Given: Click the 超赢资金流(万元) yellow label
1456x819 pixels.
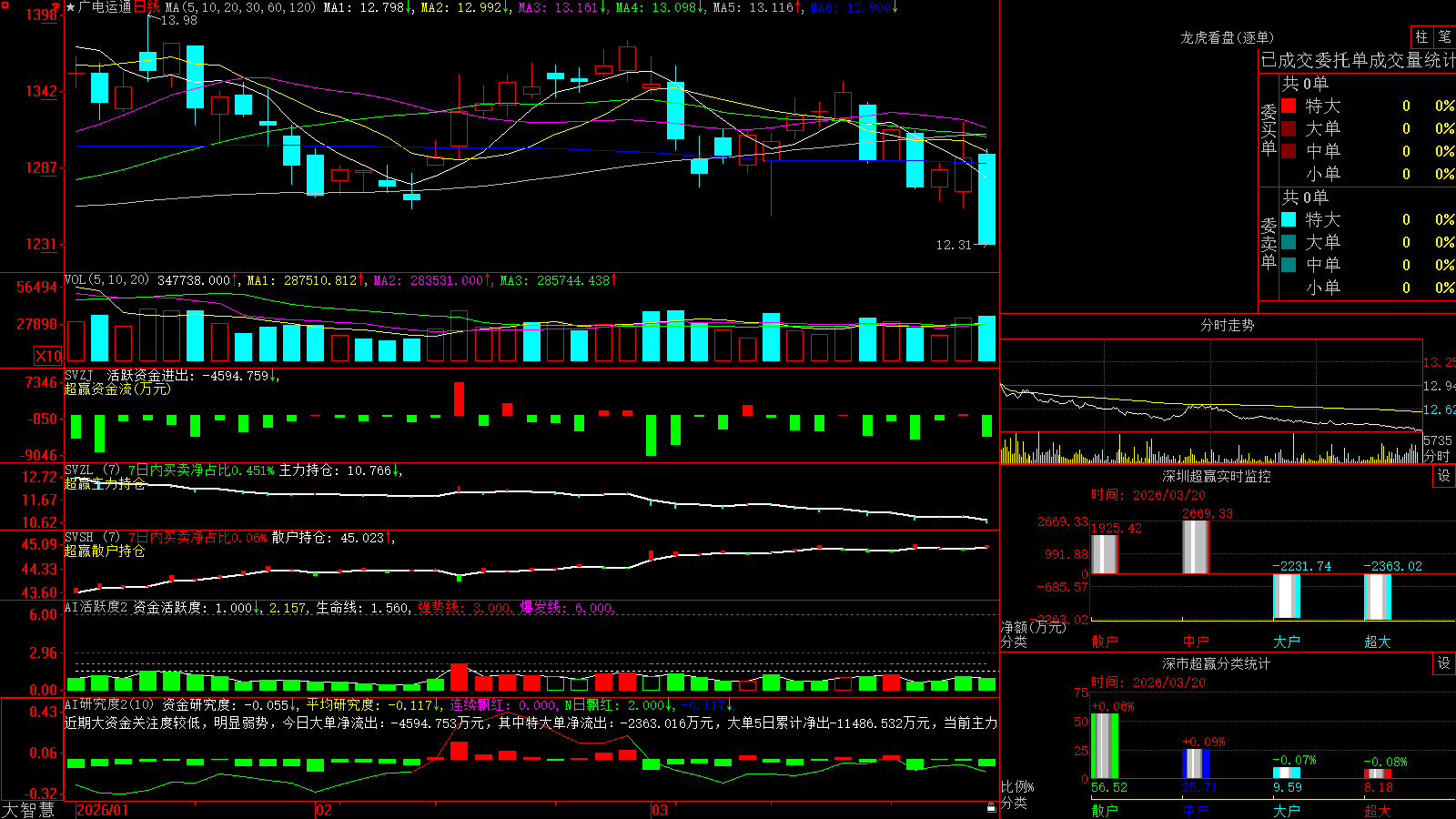Looking at the screenshot, I should point(117,389).
